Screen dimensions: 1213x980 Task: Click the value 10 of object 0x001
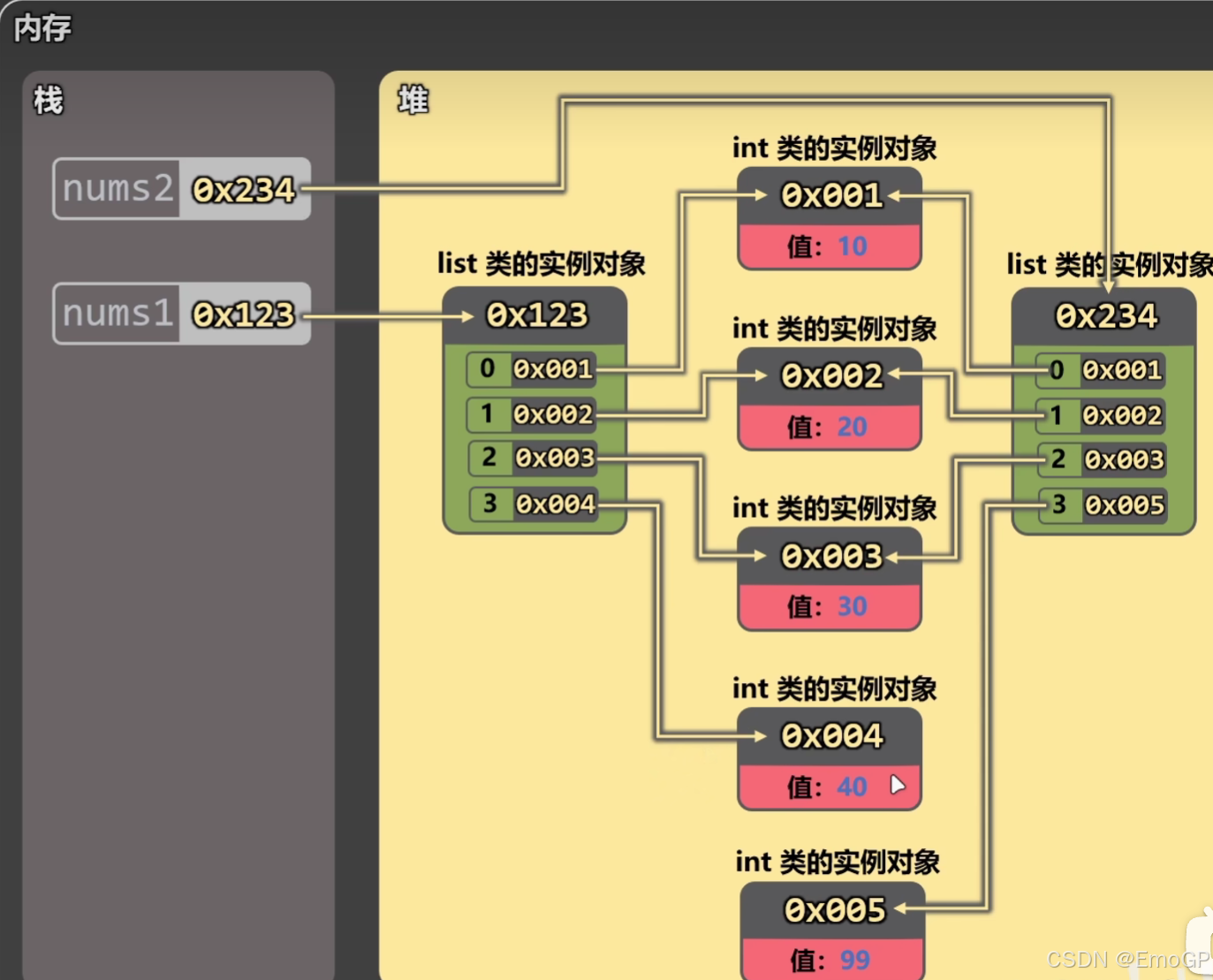click(x=852, y=246)
